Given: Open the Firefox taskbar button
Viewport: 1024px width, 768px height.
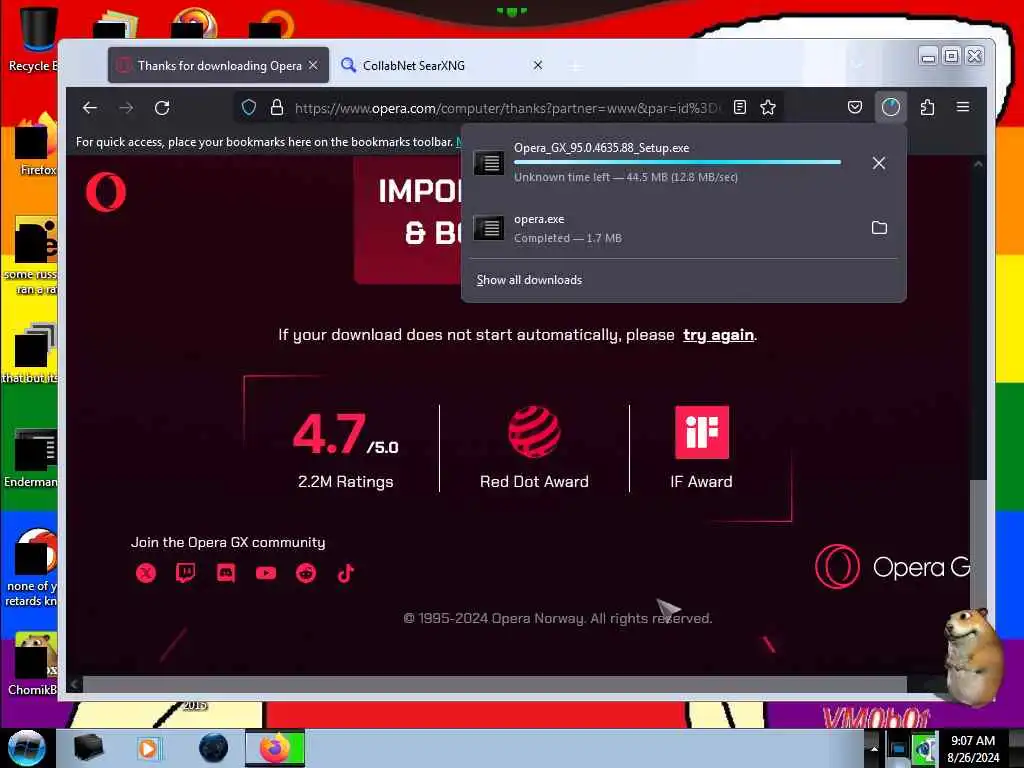Looking at the screenshot, I should (x=275, y=748).
